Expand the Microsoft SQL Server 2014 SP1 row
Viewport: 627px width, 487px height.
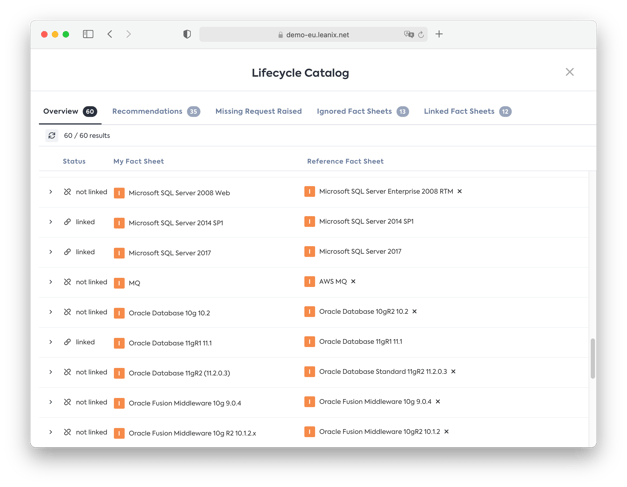[x=51, y=222]
